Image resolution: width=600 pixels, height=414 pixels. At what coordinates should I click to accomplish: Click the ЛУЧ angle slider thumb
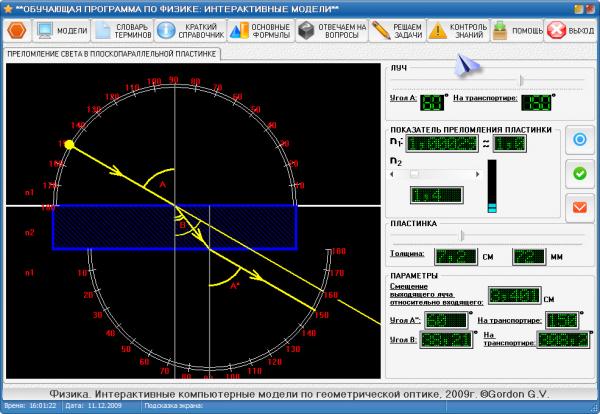(x=521, y=80)
